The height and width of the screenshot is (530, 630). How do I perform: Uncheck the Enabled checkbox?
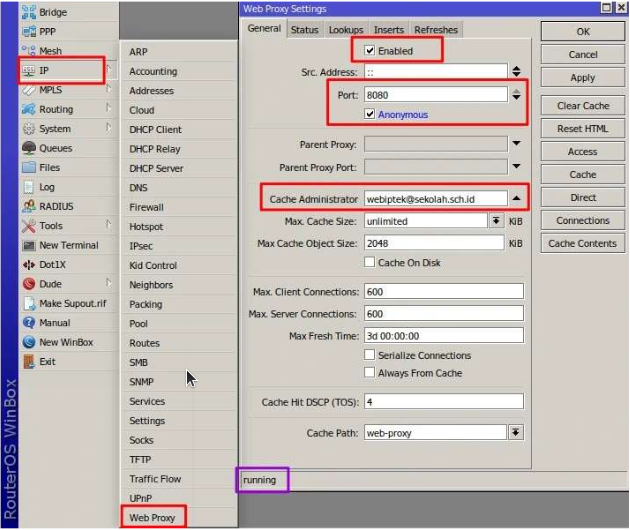371,51
